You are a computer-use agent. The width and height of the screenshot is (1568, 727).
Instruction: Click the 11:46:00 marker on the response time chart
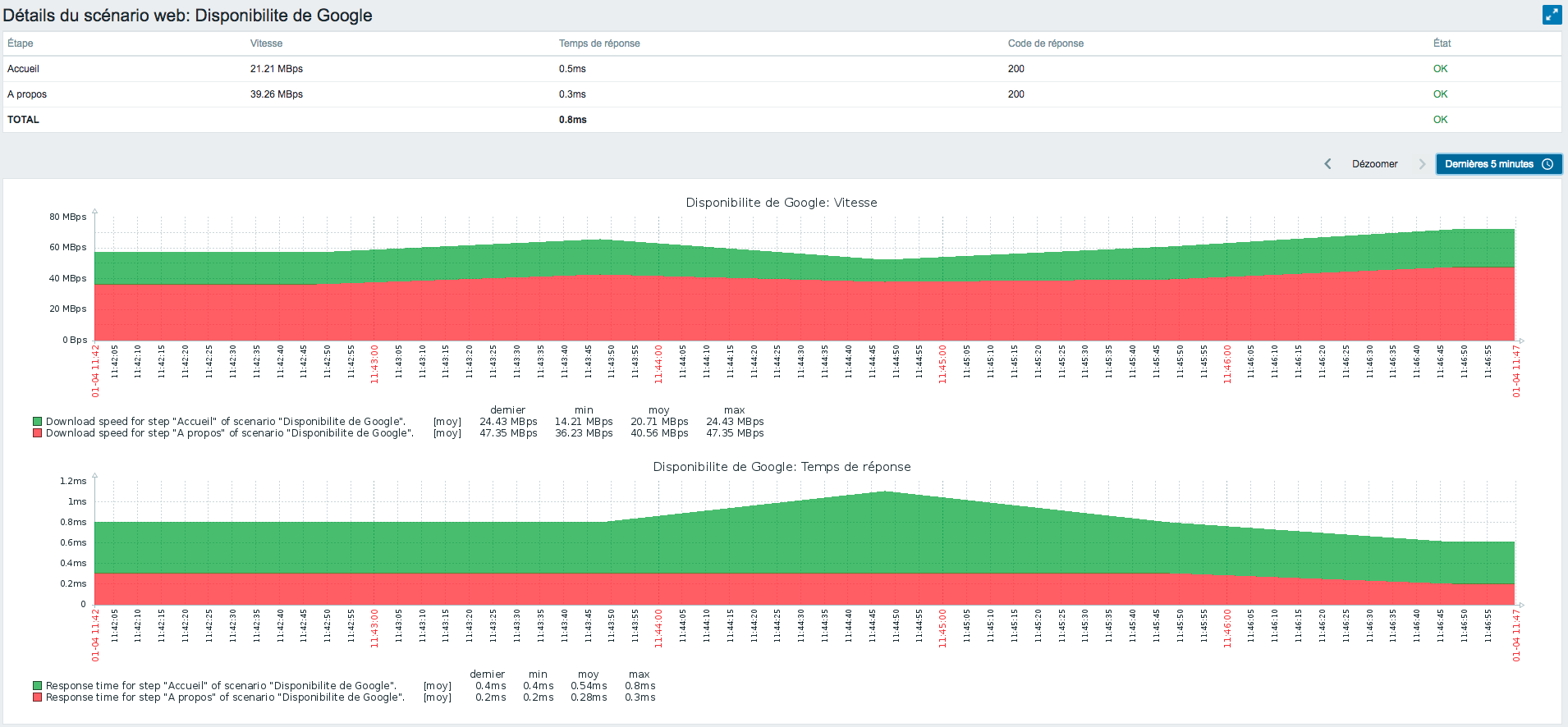click(1227, 629)
